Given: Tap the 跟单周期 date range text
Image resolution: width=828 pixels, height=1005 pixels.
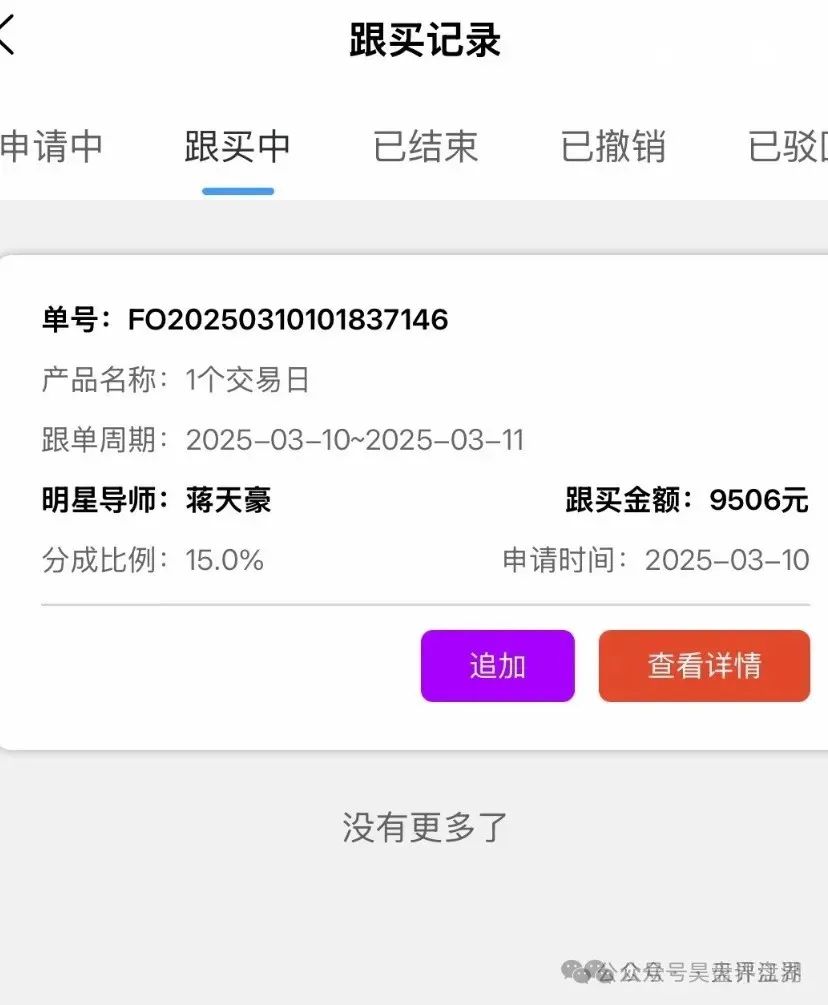Looking at the screenshot, I should pyautogui.click(x=355, y=440).
